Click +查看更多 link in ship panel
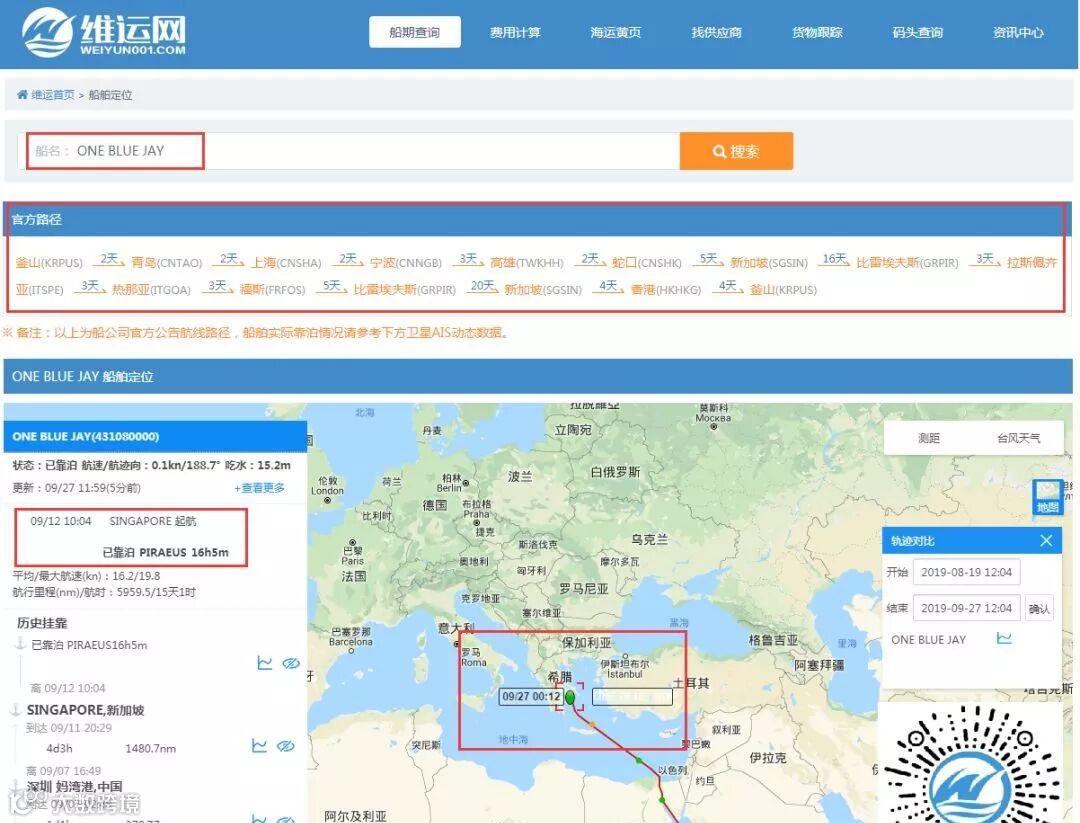Image resolution: width=1080 pixels, height=823 pixels. (x=259, y=488)
